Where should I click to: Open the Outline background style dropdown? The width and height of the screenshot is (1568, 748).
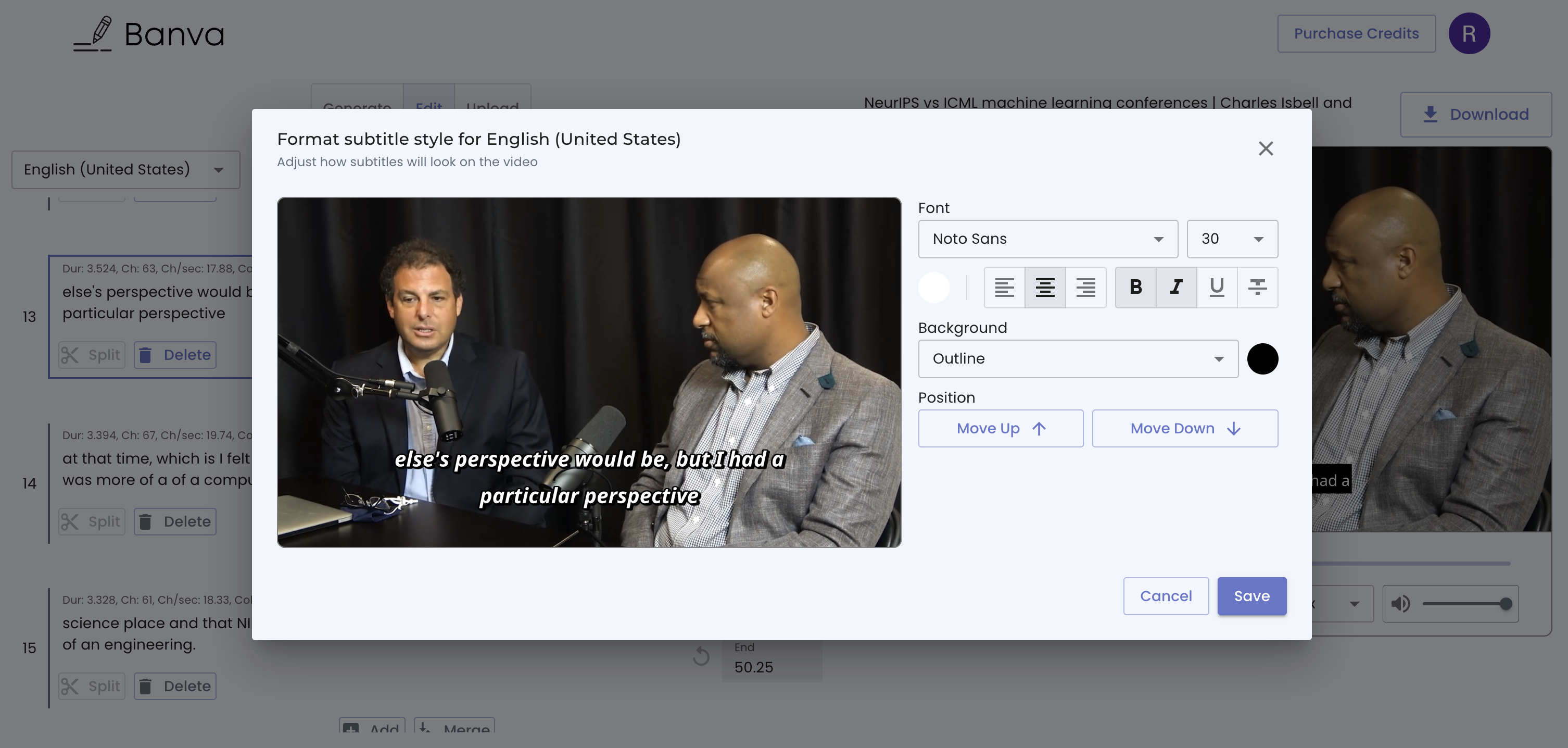point(1078,359)
